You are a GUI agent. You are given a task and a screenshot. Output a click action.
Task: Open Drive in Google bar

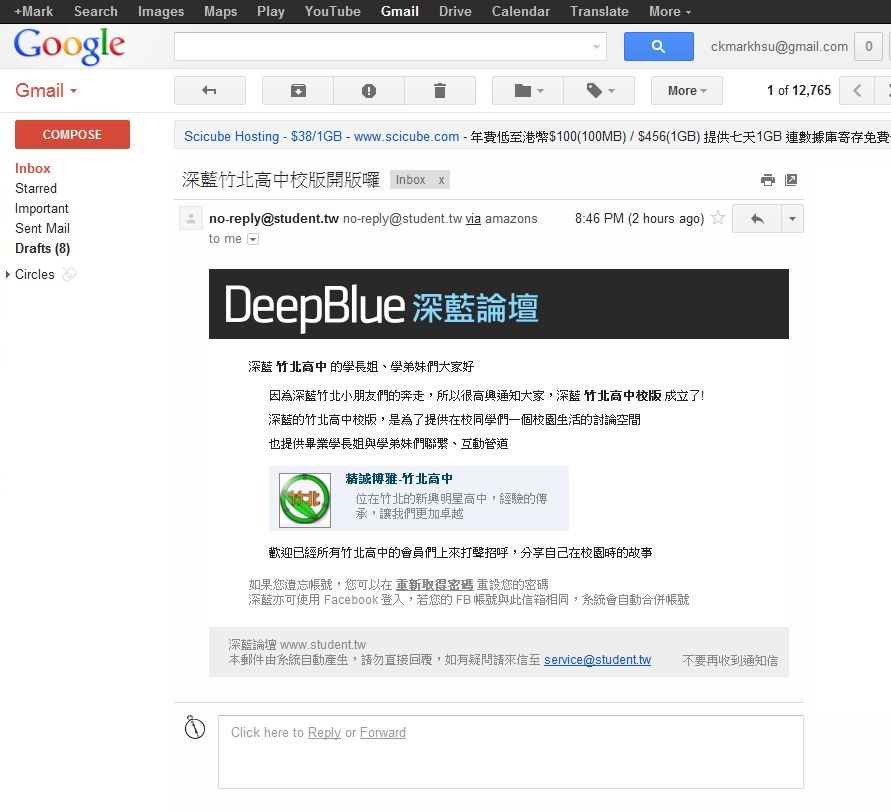[x=455, y=11]
